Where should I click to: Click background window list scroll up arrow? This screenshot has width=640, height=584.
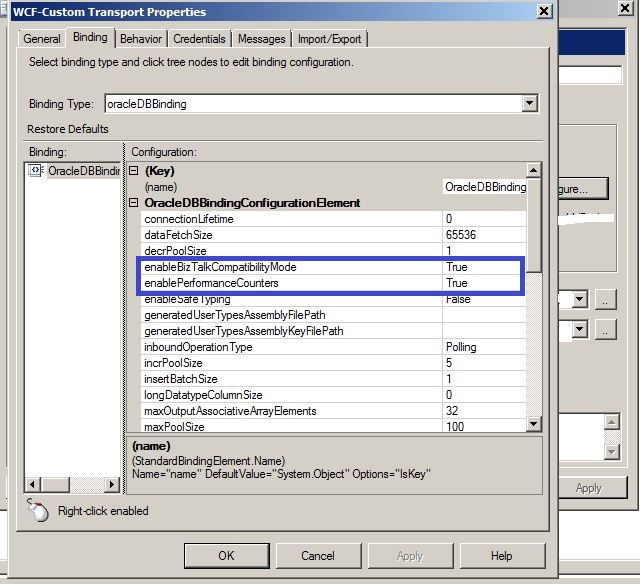pos(612,422)
